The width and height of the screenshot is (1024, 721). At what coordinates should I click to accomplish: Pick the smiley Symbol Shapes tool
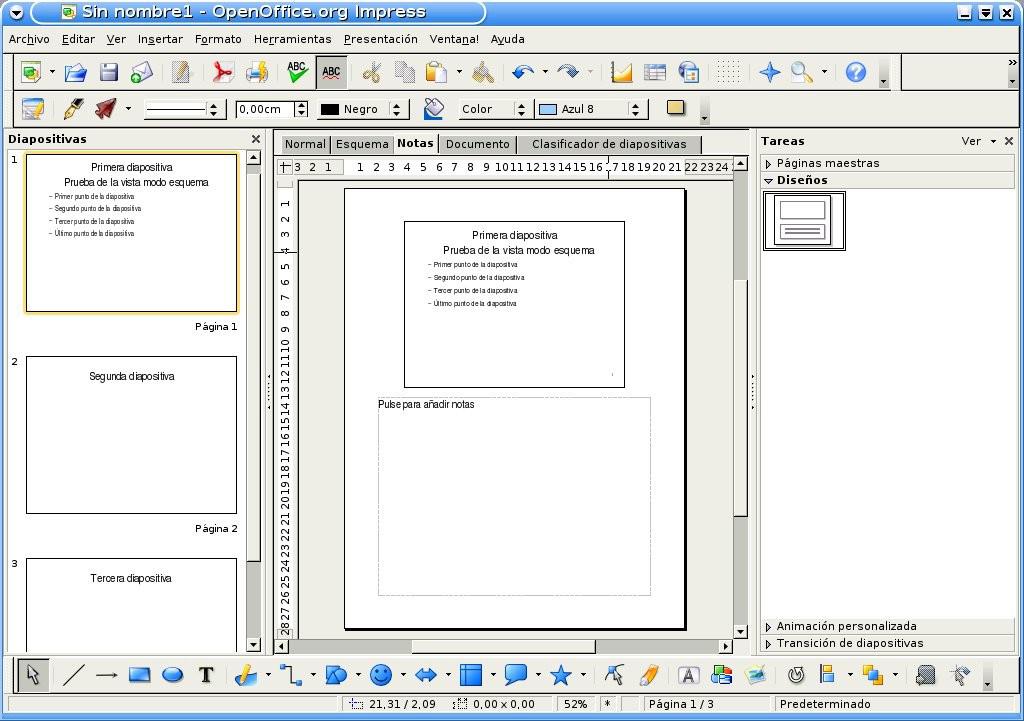coord(381,675)
